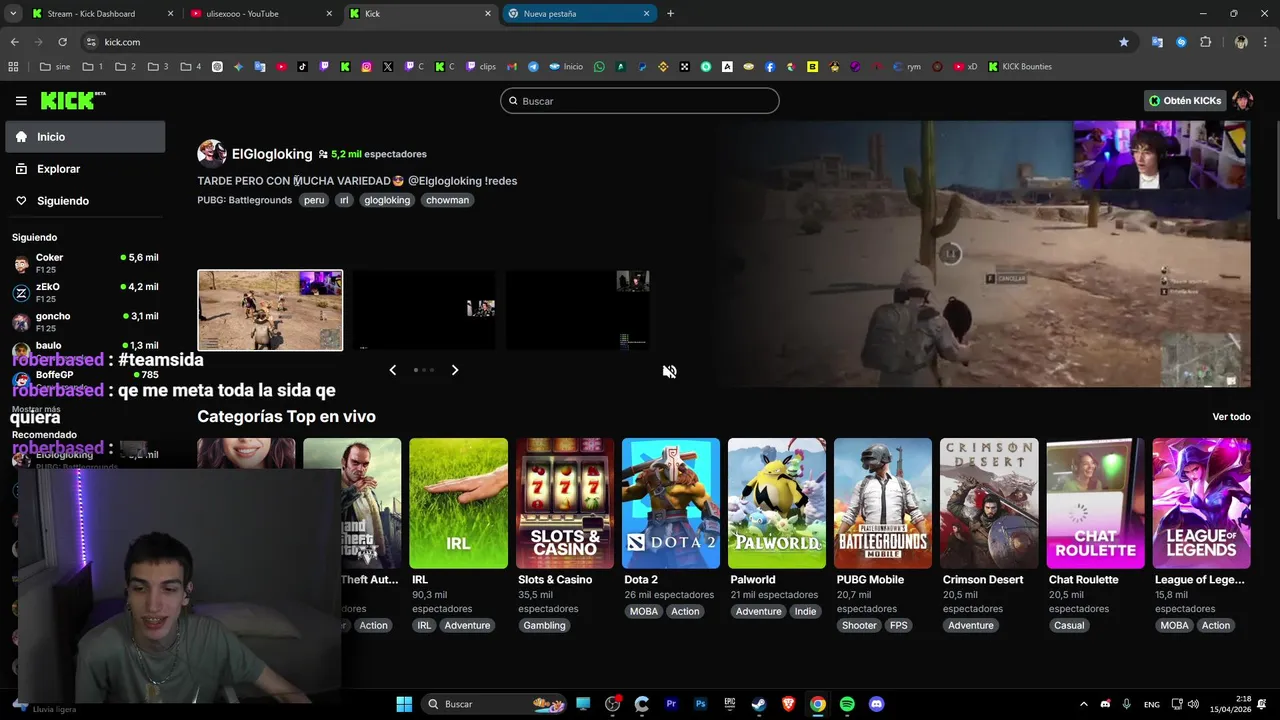Open Spotify from the taskbar
Screen dimensions: 1280x720
point(847,704)
